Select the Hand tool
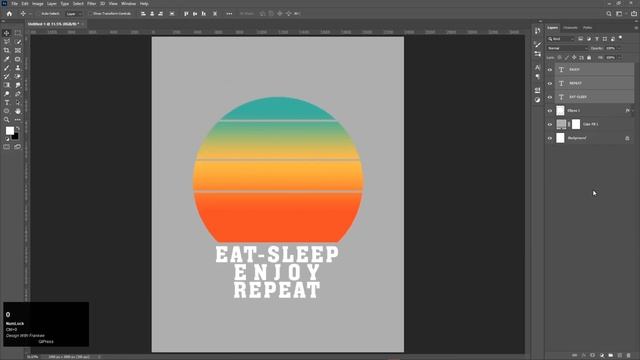This screenshot has width=640, height=360. 18,111
